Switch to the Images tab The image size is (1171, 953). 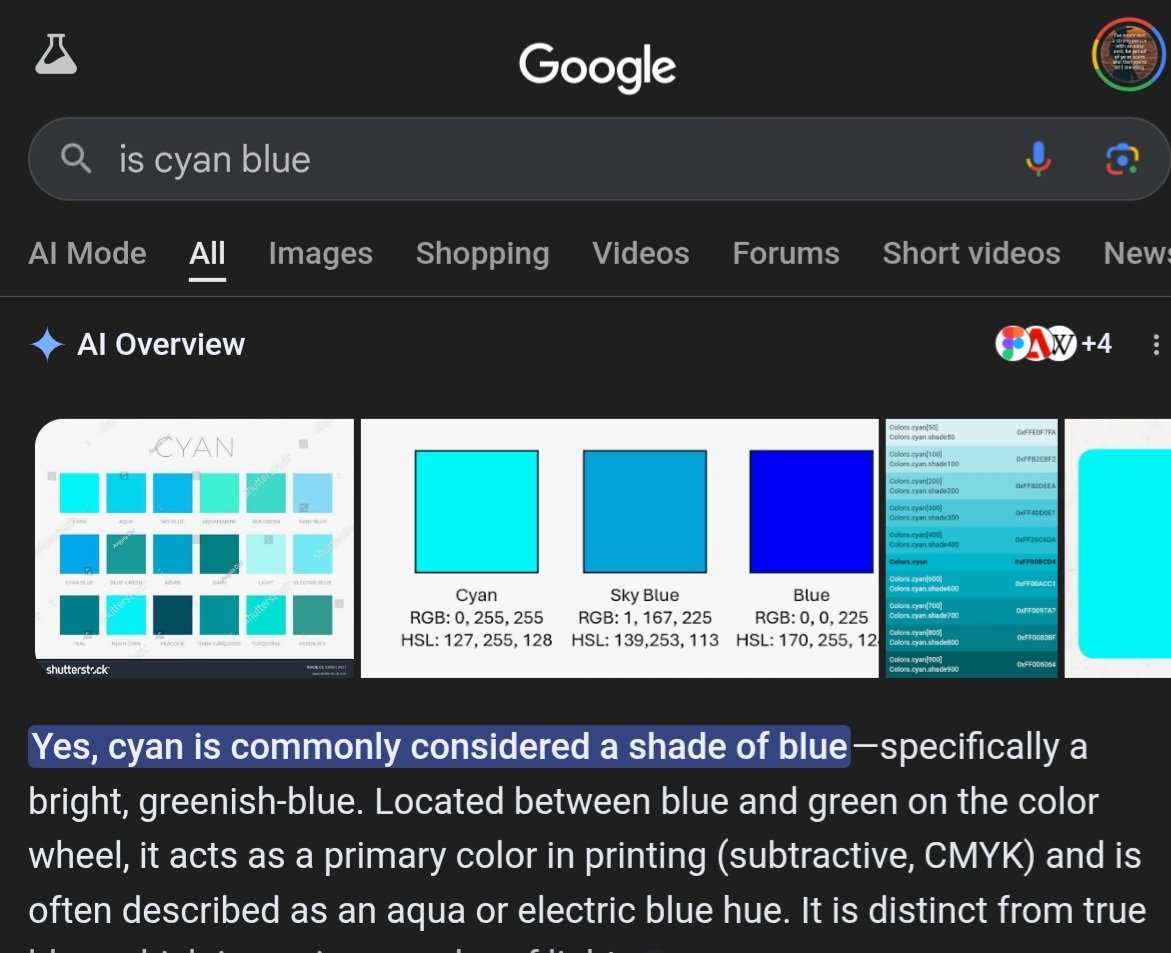[320, 254]
